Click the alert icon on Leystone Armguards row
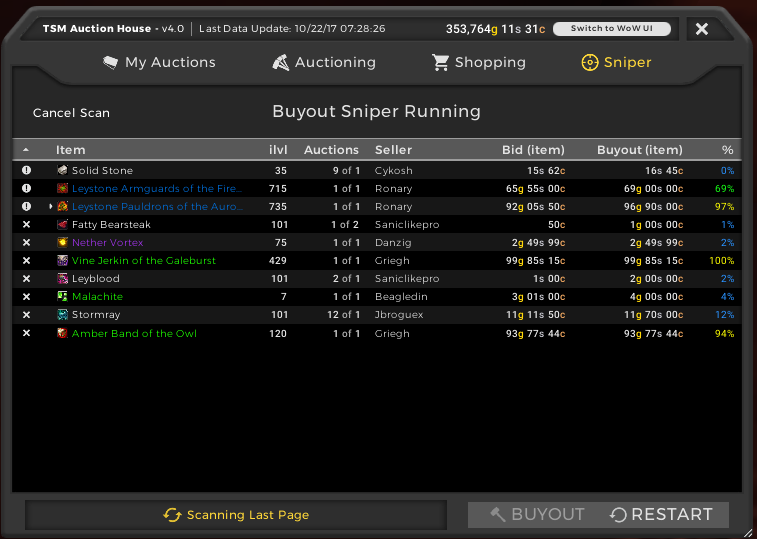Screen dimensions: 757x539 [26, 188]
